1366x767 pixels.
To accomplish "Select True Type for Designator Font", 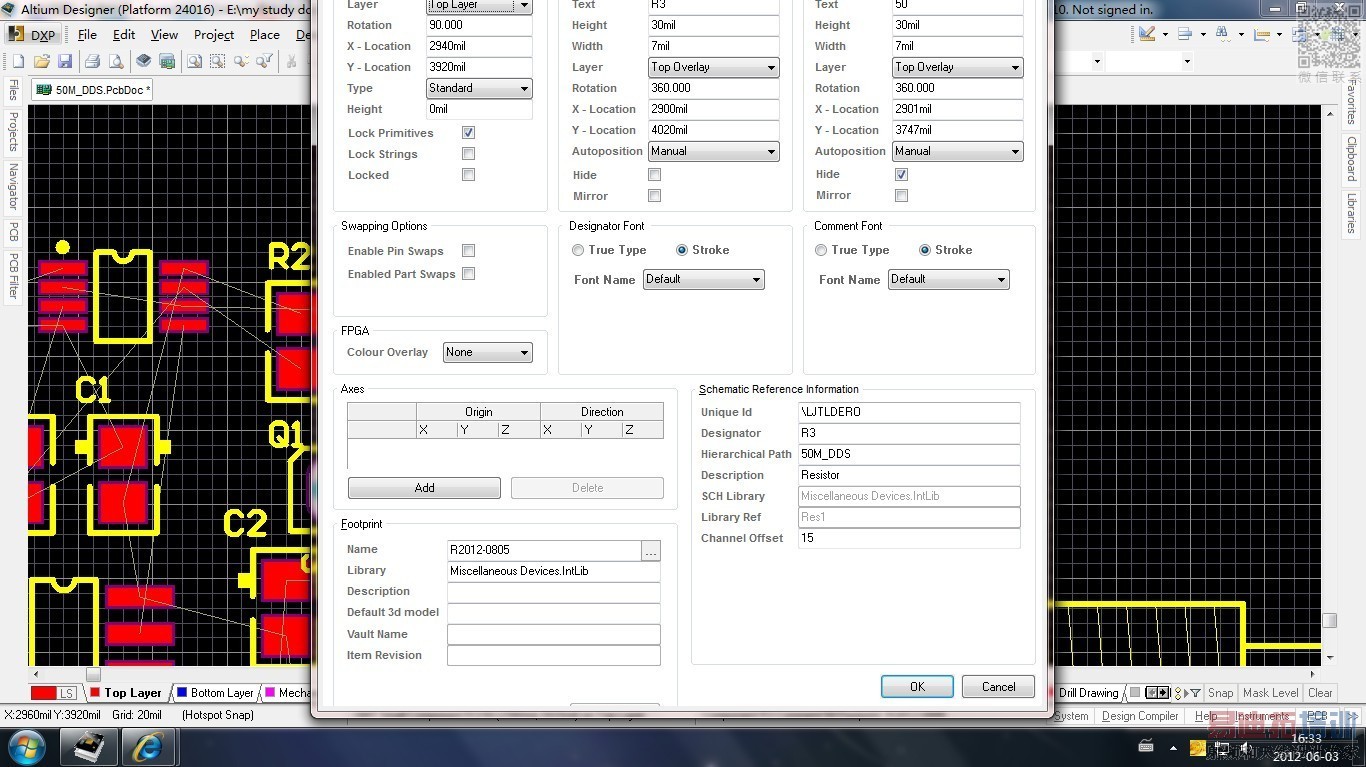I will 578,250.
